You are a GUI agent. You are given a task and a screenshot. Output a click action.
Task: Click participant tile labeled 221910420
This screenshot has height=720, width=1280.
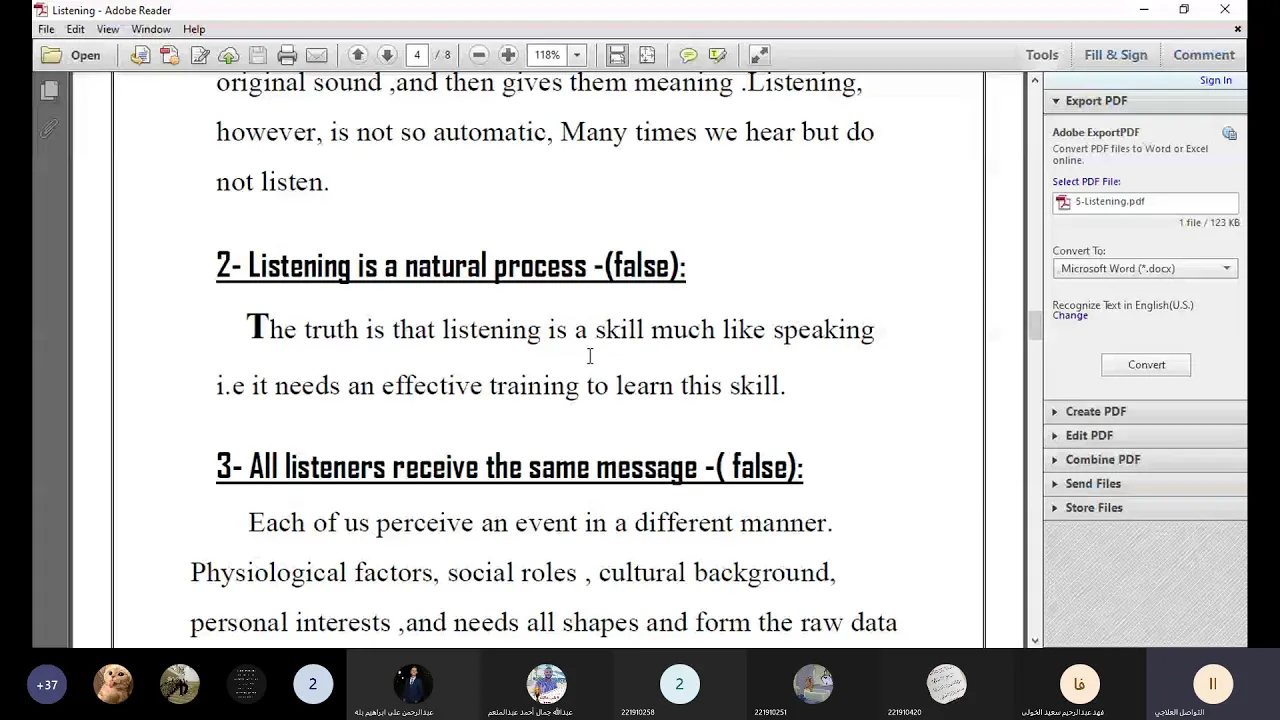(x=946, y=684)
